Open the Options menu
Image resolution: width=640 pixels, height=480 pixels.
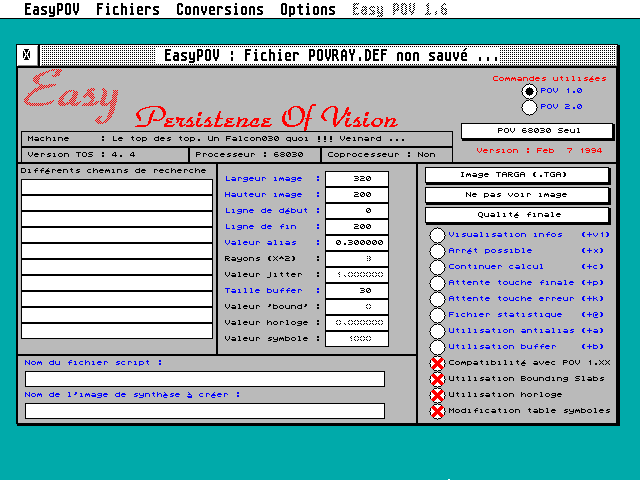[x=308, y=9]
